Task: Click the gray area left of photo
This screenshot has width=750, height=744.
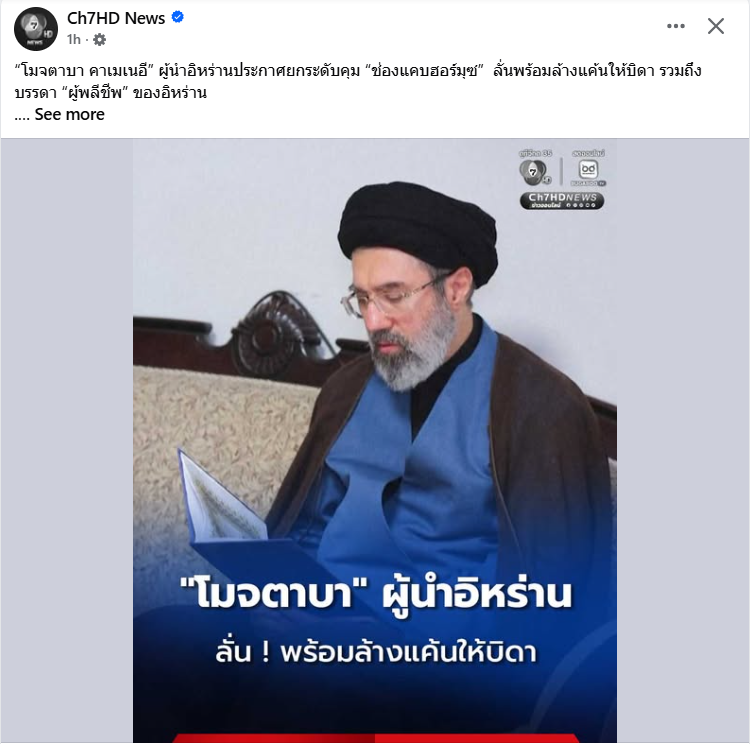Action: [66, 440]
